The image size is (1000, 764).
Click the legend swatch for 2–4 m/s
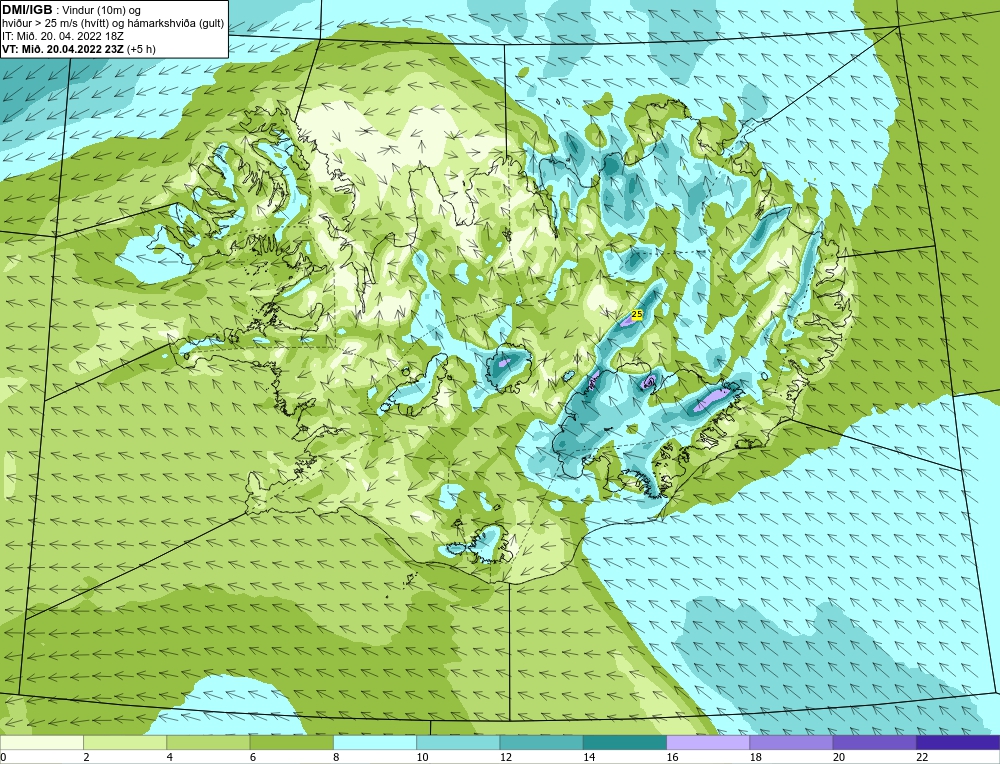125,743
